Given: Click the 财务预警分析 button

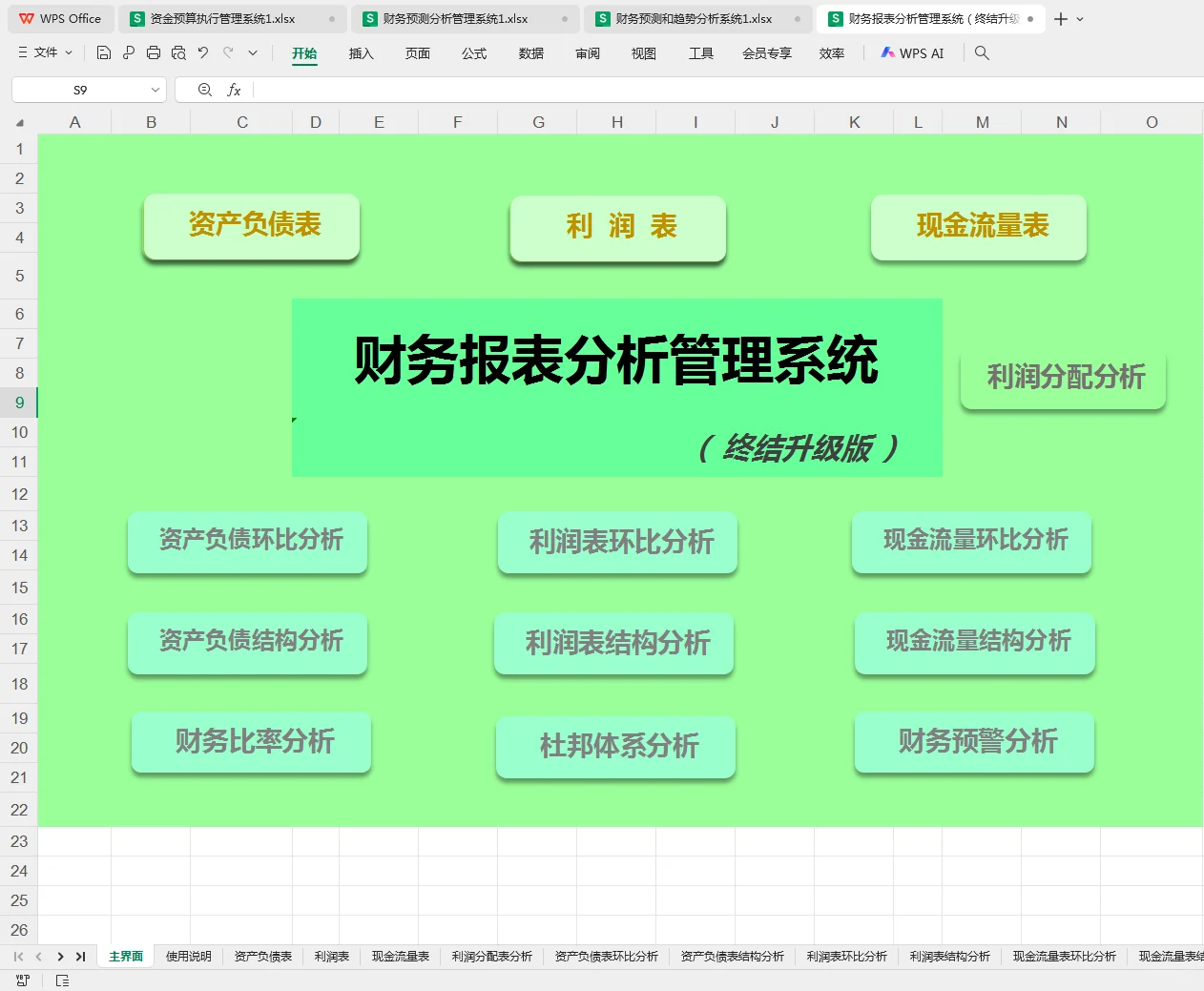Looking at the screenshot, I should coord(975,742).
